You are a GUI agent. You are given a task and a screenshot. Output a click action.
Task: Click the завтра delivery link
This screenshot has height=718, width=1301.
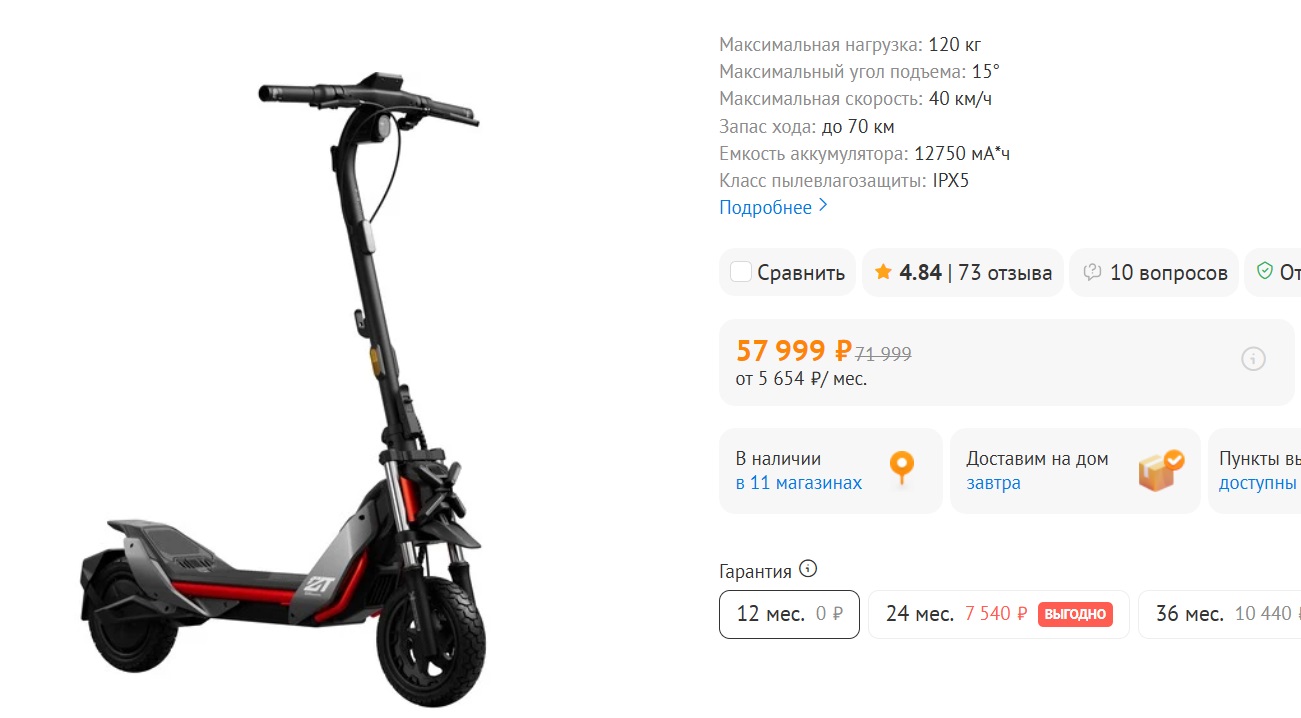[x=993, y=483]
